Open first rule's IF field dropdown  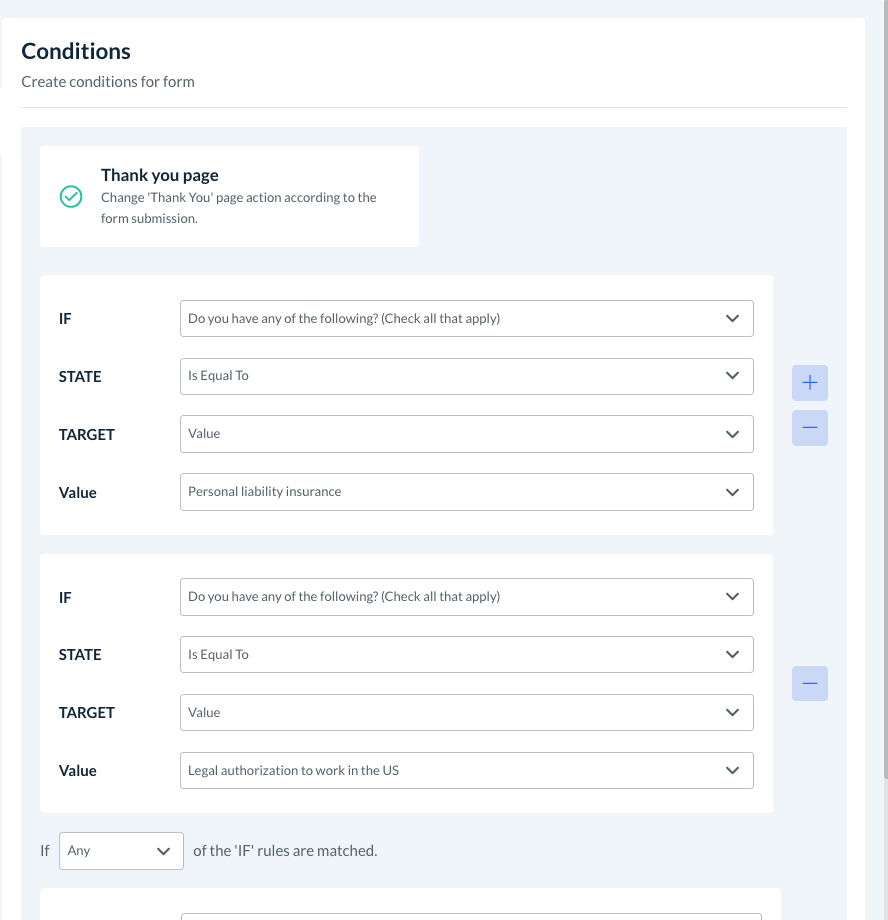point(466,319)
